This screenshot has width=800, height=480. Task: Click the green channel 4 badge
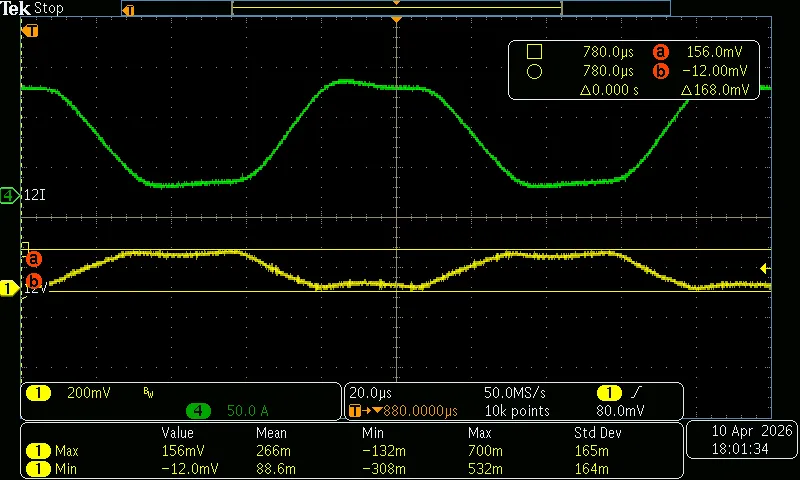click(x=198, y=411)
